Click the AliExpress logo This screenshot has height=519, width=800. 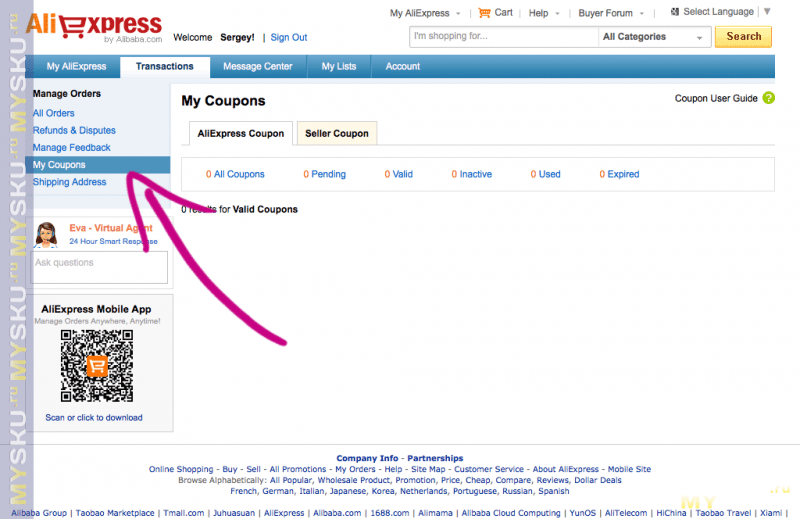pos(94,27)
